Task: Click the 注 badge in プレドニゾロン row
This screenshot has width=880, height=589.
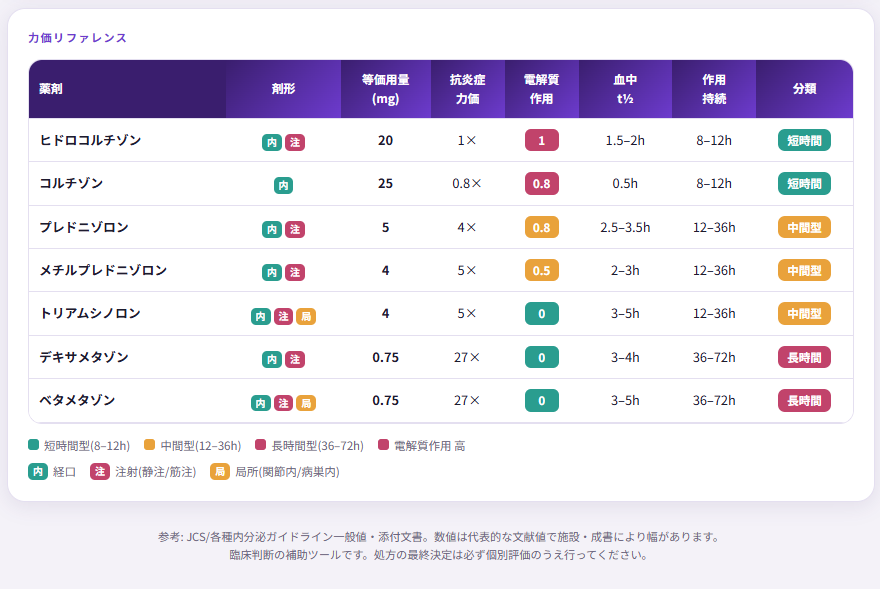Action: click(295, 229)
